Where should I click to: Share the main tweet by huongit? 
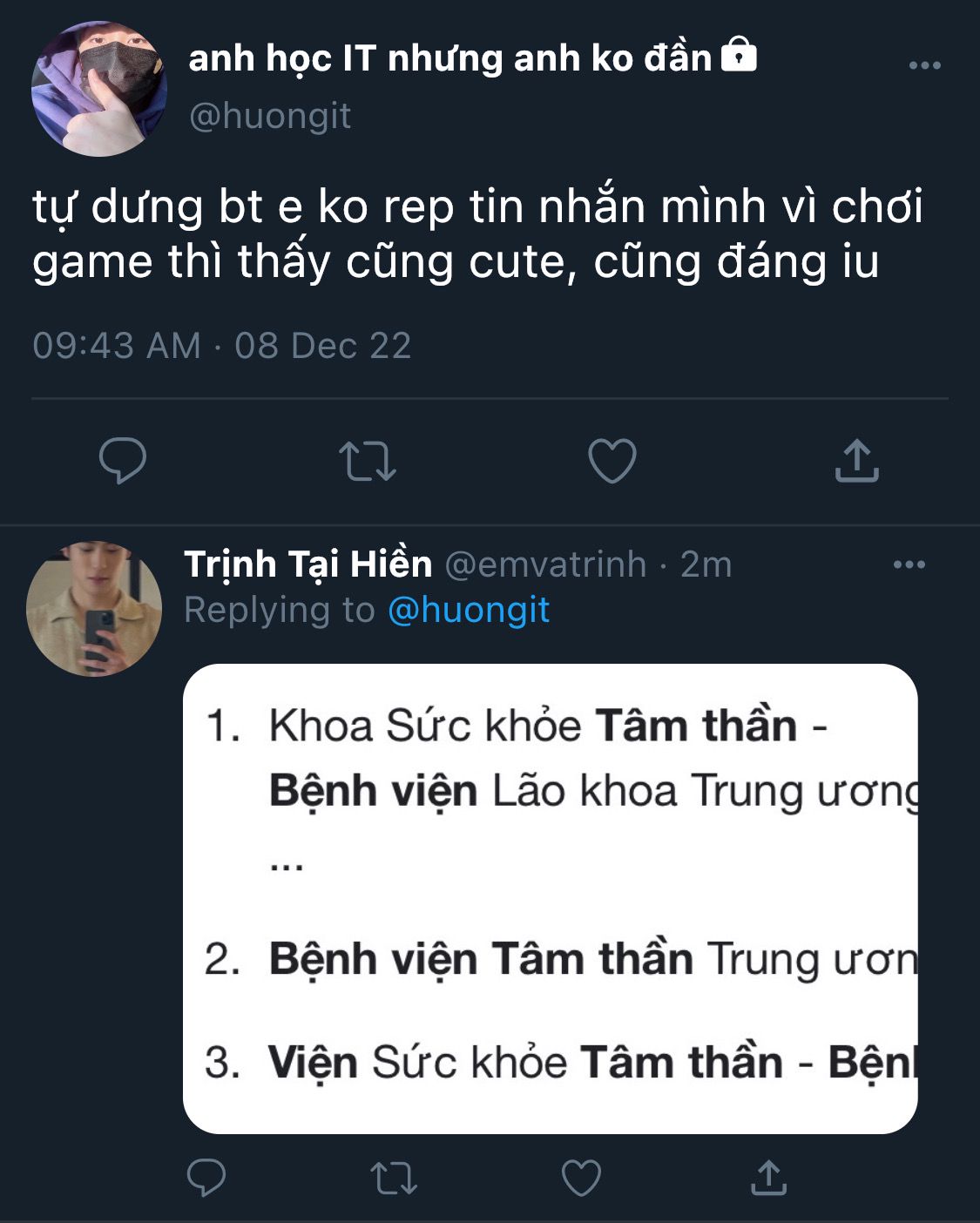click(857, 461)
